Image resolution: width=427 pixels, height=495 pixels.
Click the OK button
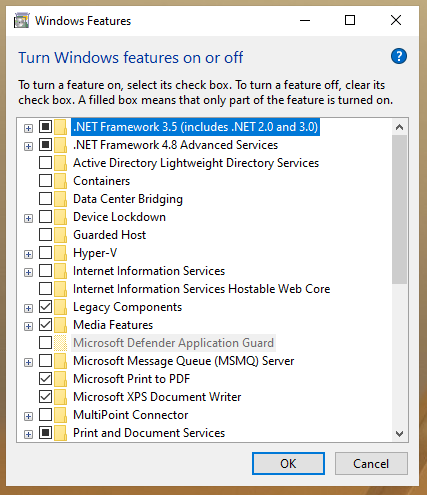coord(288,464)
